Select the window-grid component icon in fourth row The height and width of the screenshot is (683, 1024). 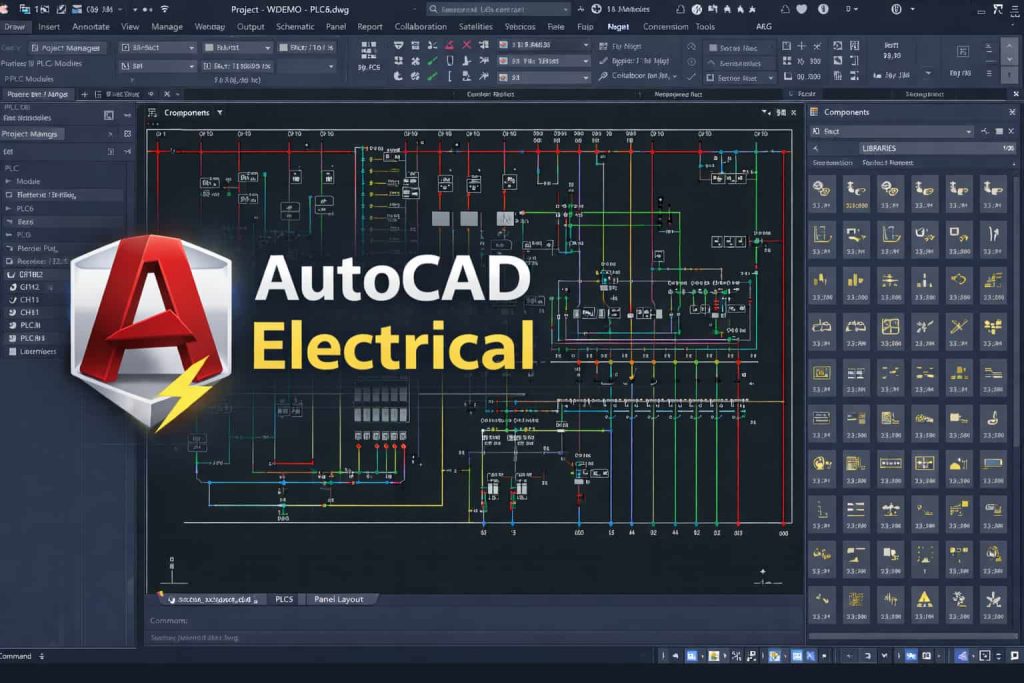[x=890, y=331]
